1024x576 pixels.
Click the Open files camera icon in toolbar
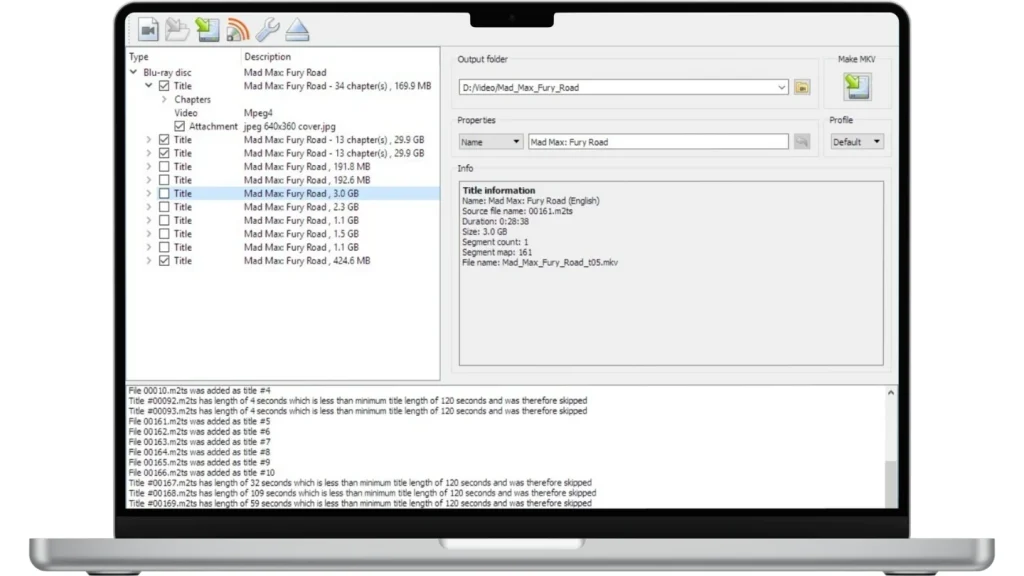(x=149, y=30)
